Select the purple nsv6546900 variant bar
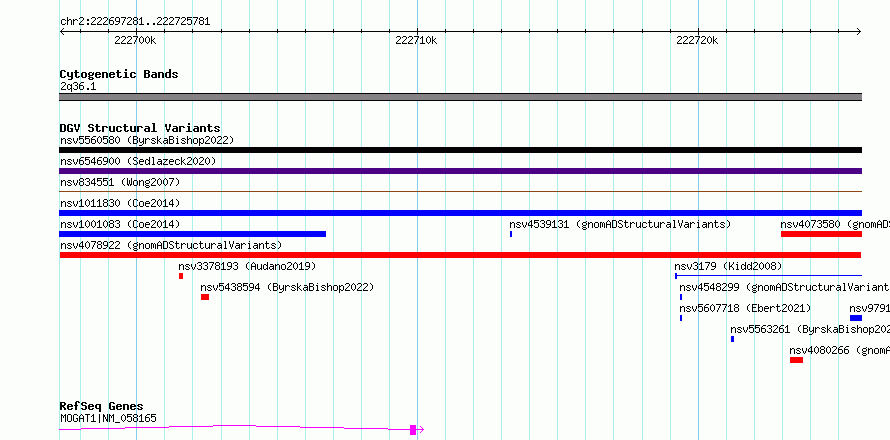The width and height of the screenshot is (890, 440). pos(460,171)
